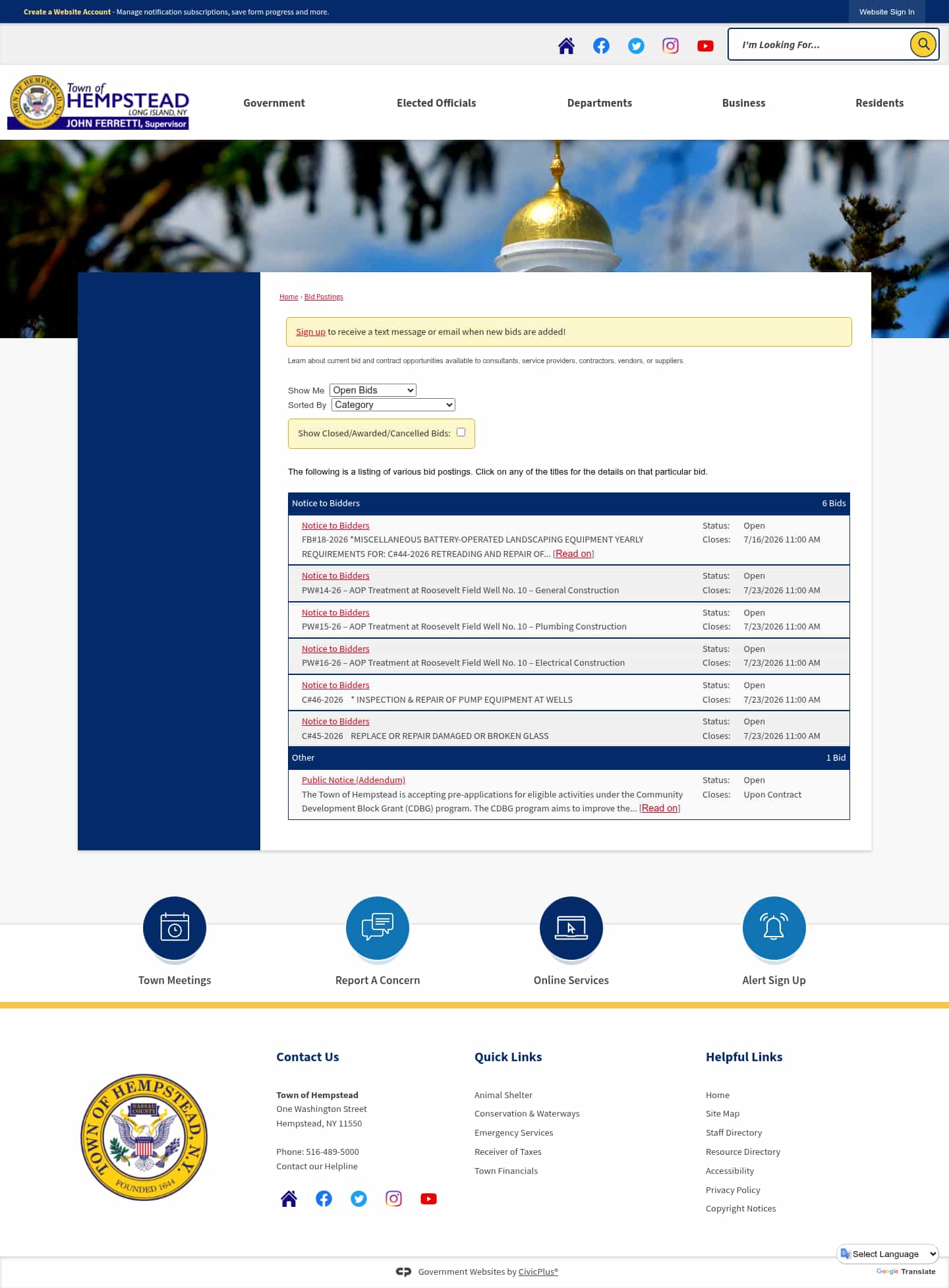Open Notice to Bidders for PW#15-26
The image size is (949, 1288).
[x=335, y=612]
